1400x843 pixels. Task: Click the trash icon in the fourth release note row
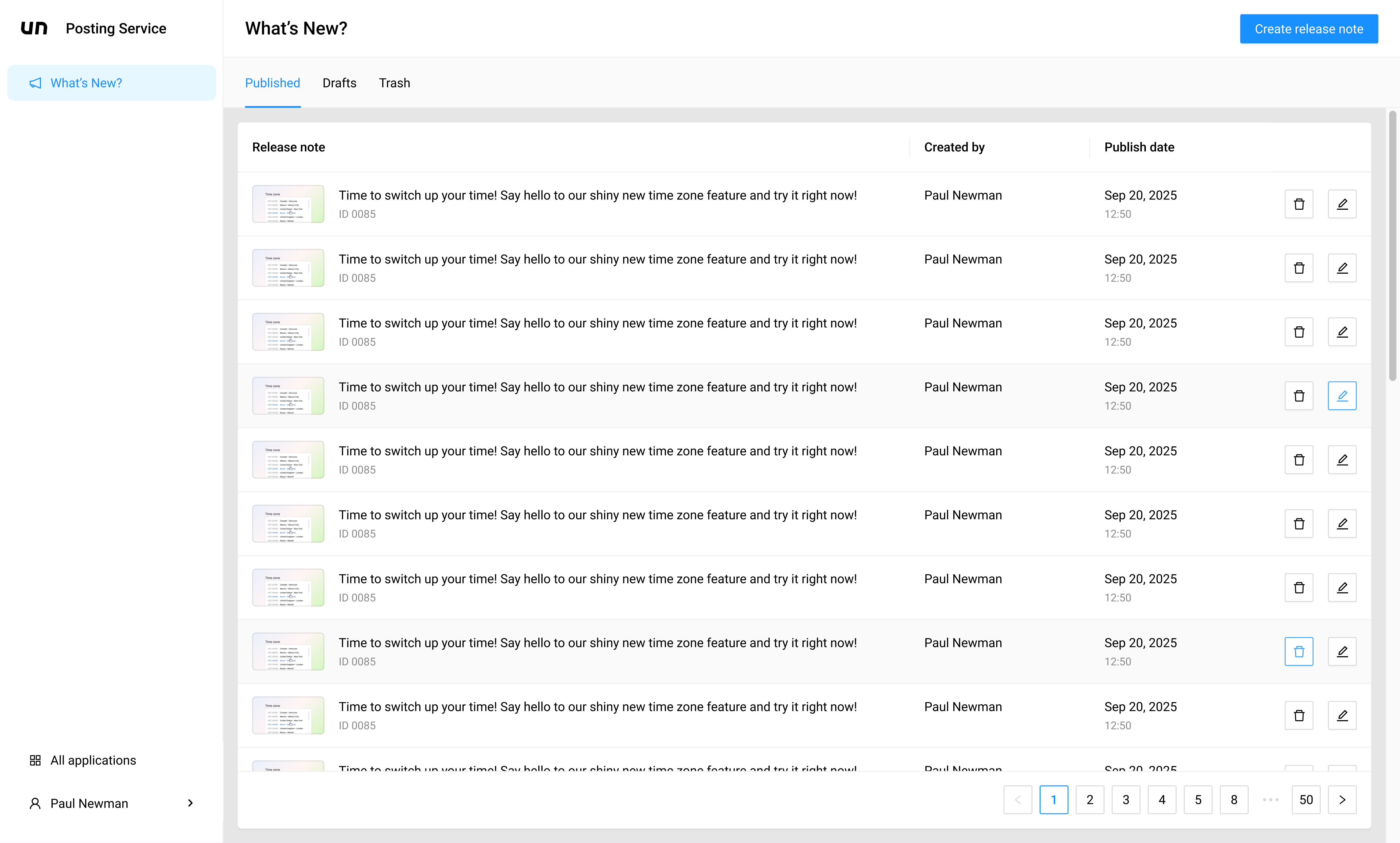coord(1299,395)
